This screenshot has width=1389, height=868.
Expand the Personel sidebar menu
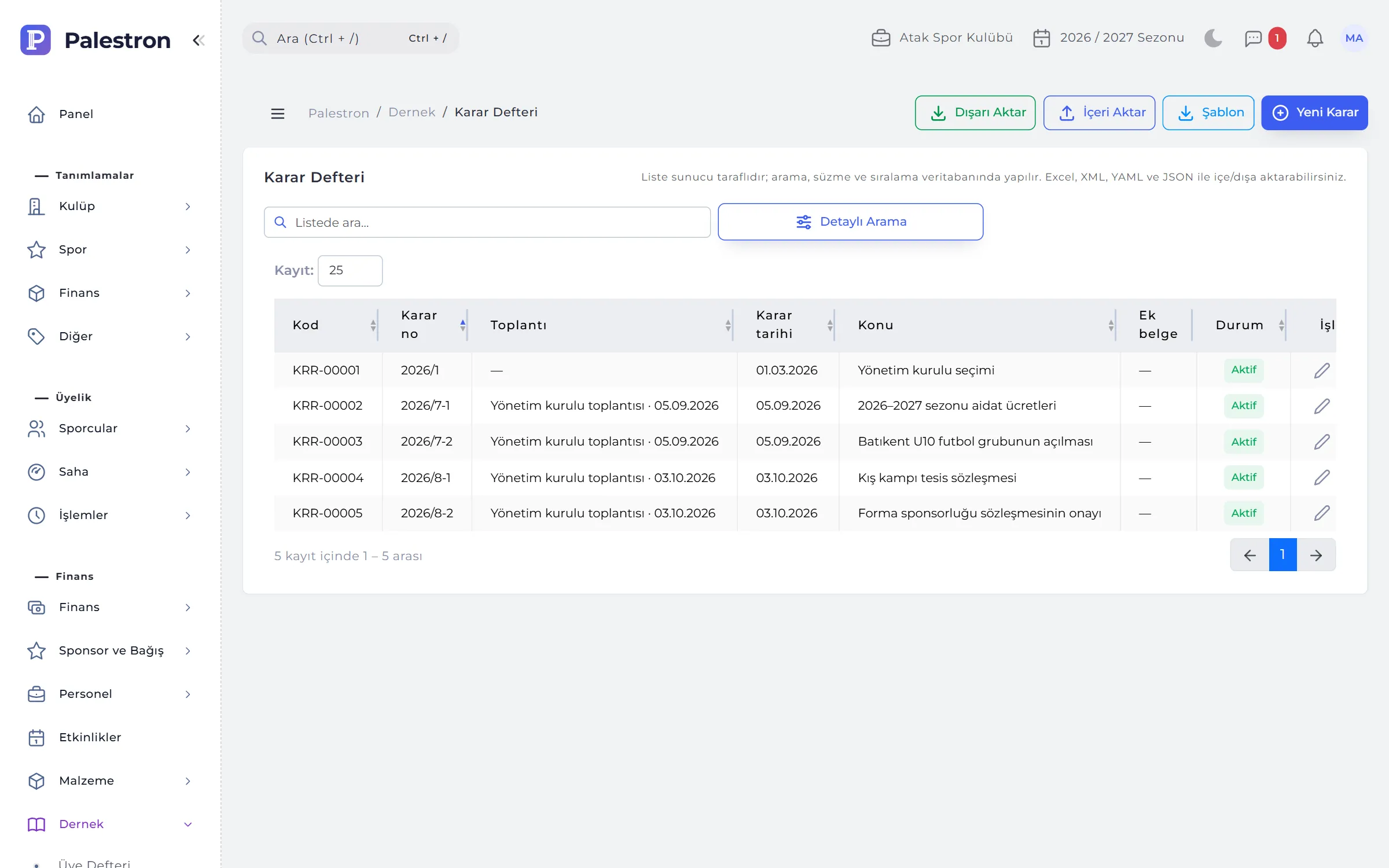pos(110,694)
